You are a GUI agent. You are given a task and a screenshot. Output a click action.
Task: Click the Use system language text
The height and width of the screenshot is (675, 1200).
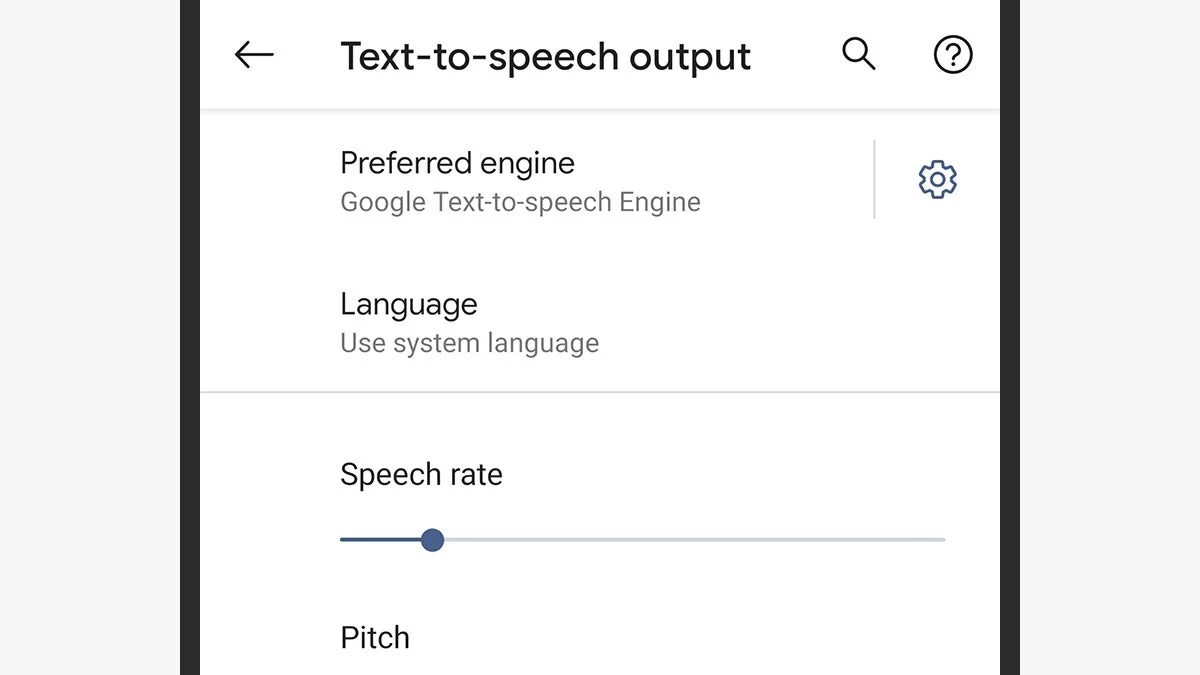[x=469, y=343]
